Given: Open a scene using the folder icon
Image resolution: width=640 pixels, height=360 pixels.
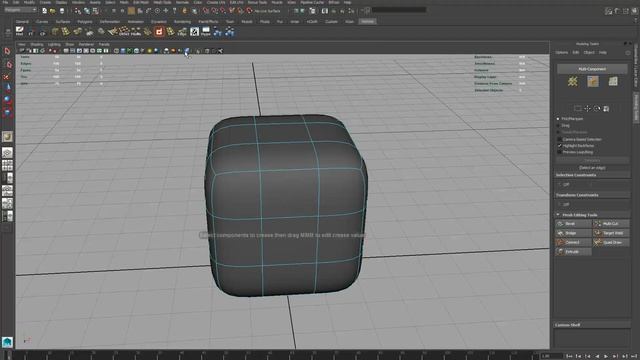Looking at the screenshot, I should click(x=53, y=11).
